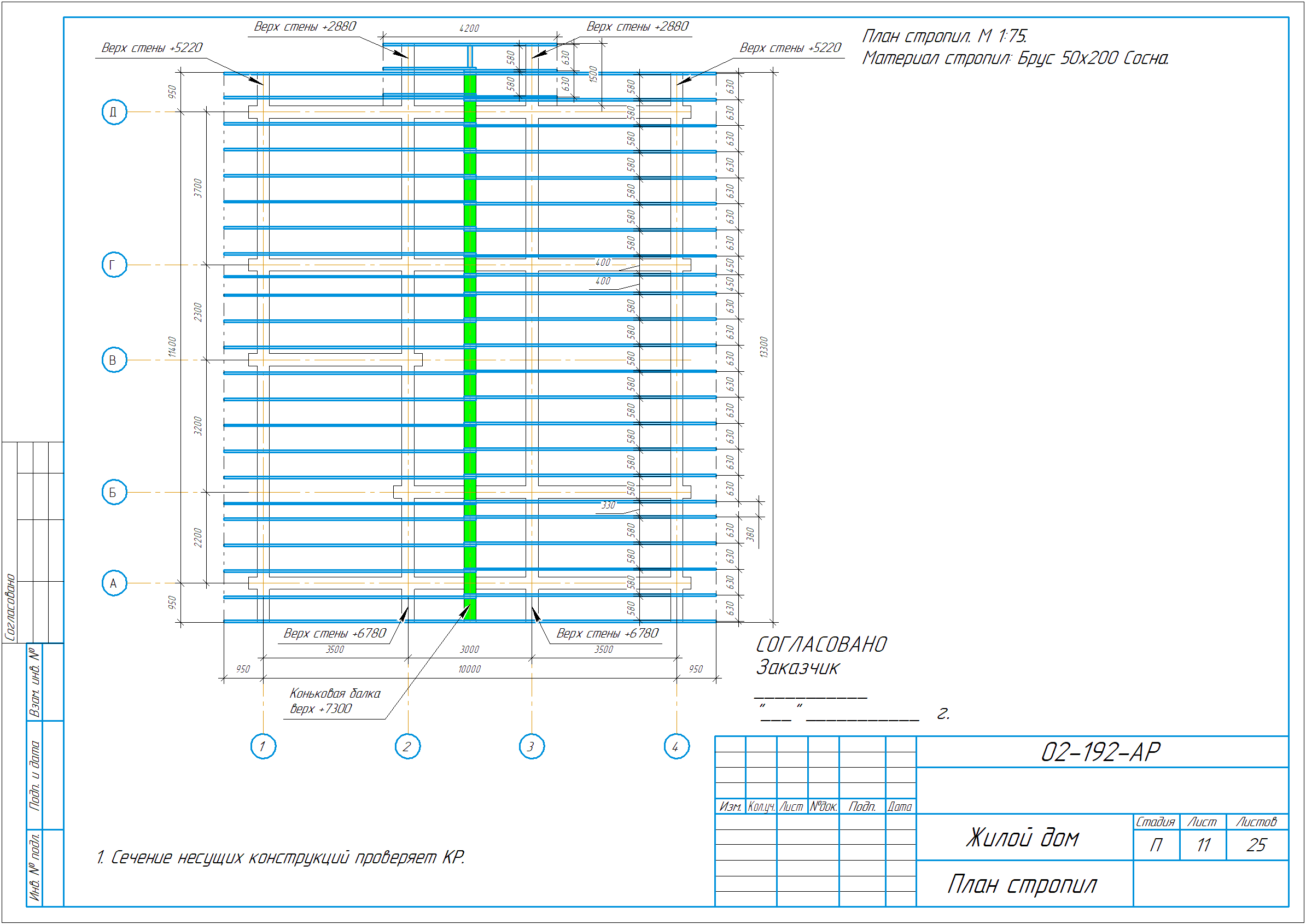Viewport: 1306px width, 924px height.
Task: Click axis marker circle 4
Action: coord(677,746)
